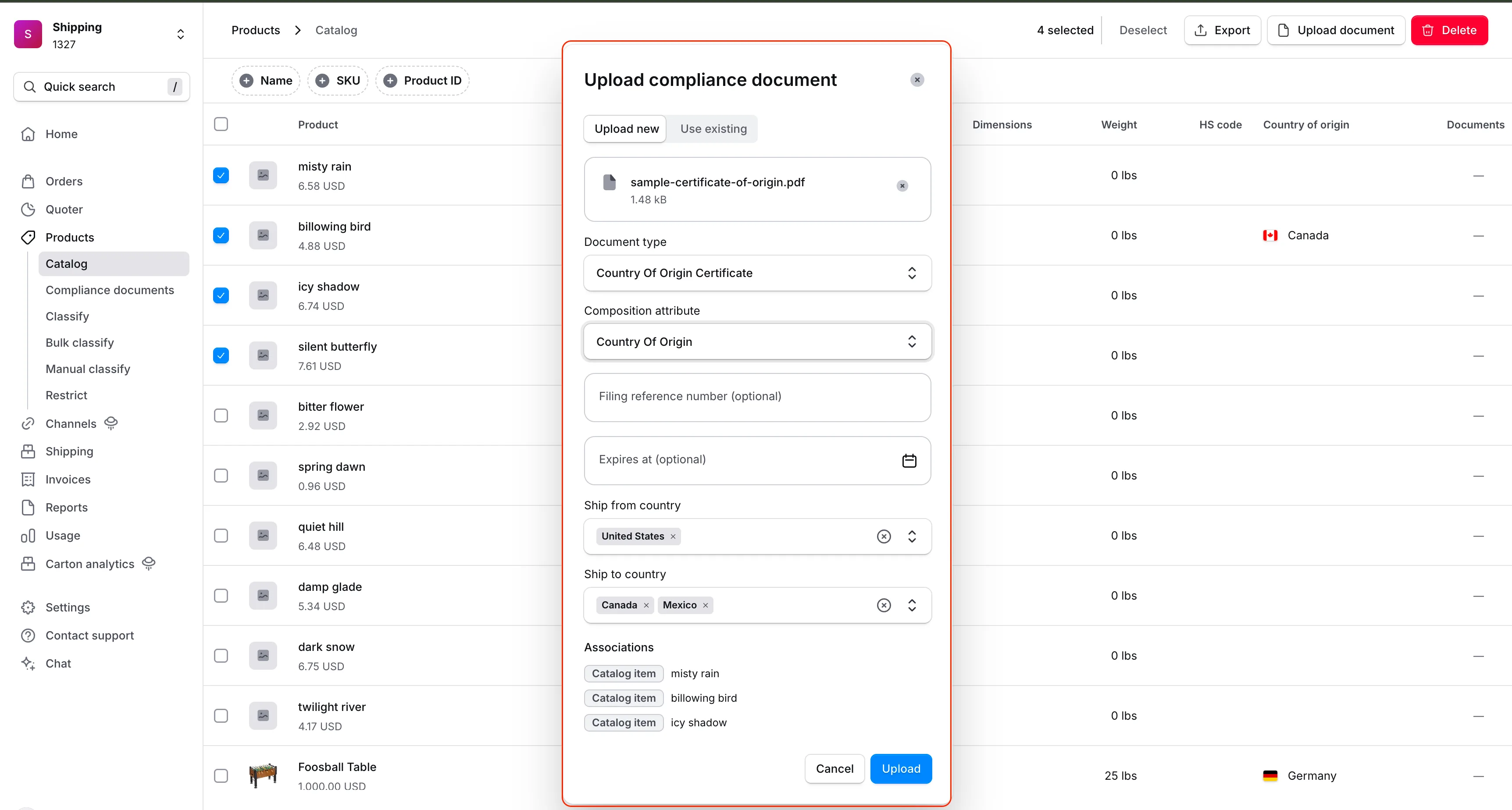Screen dimensions: 1512x810
Task: Open Compliance documents in the sidebar
Action: pyautogui.click(x=110, y=290)
